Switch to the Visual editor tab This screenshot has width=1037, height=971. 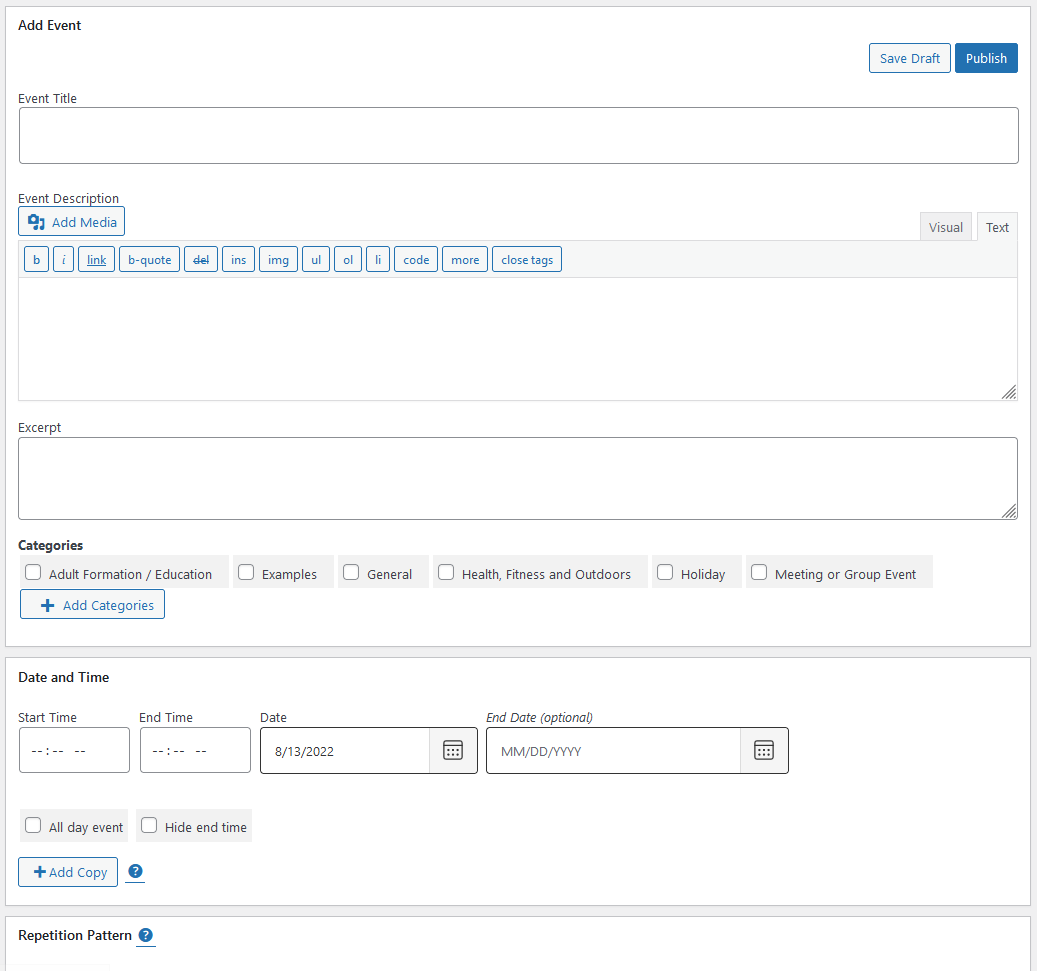click(x=946, y=227)
